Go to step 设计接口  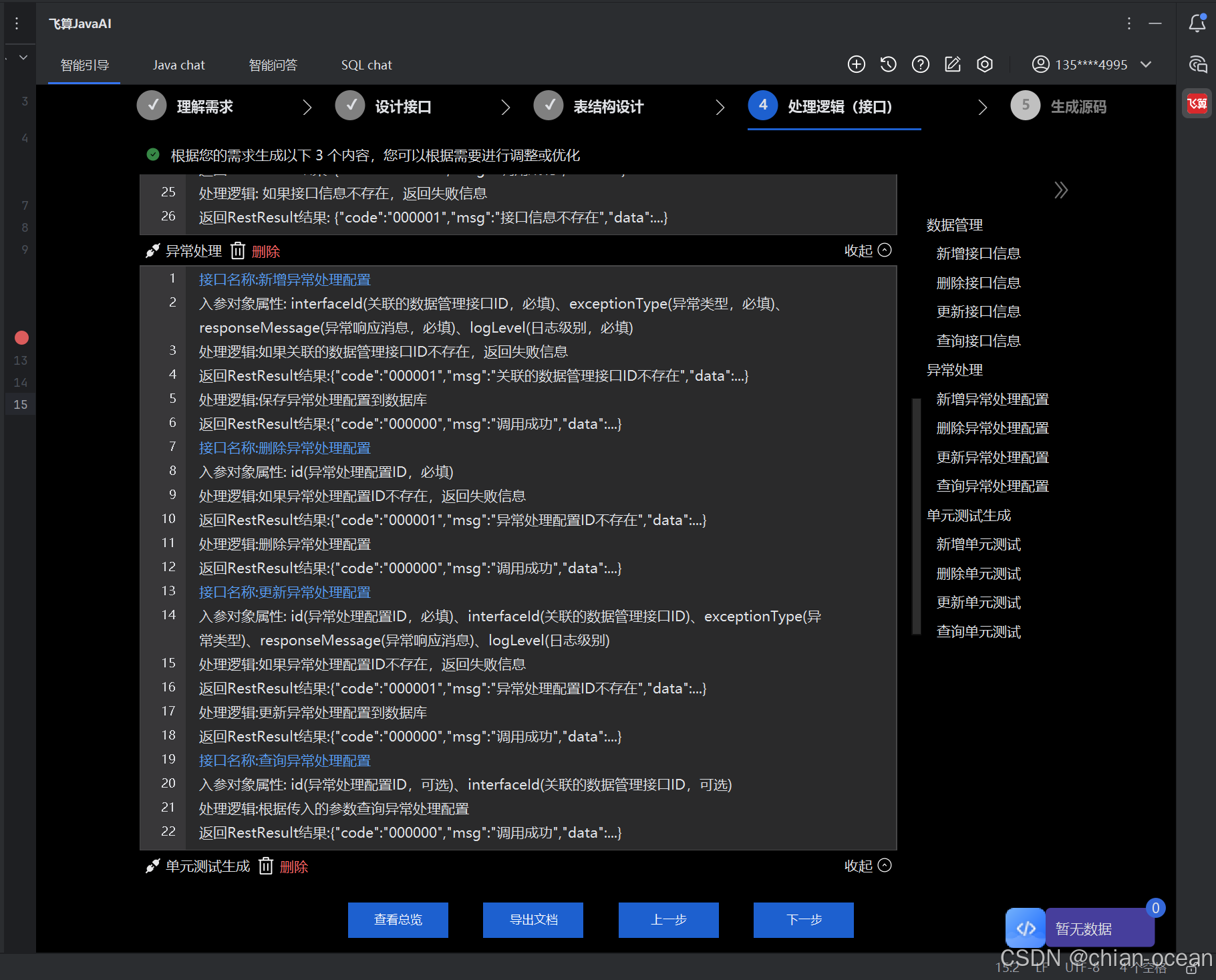point(384,106)
